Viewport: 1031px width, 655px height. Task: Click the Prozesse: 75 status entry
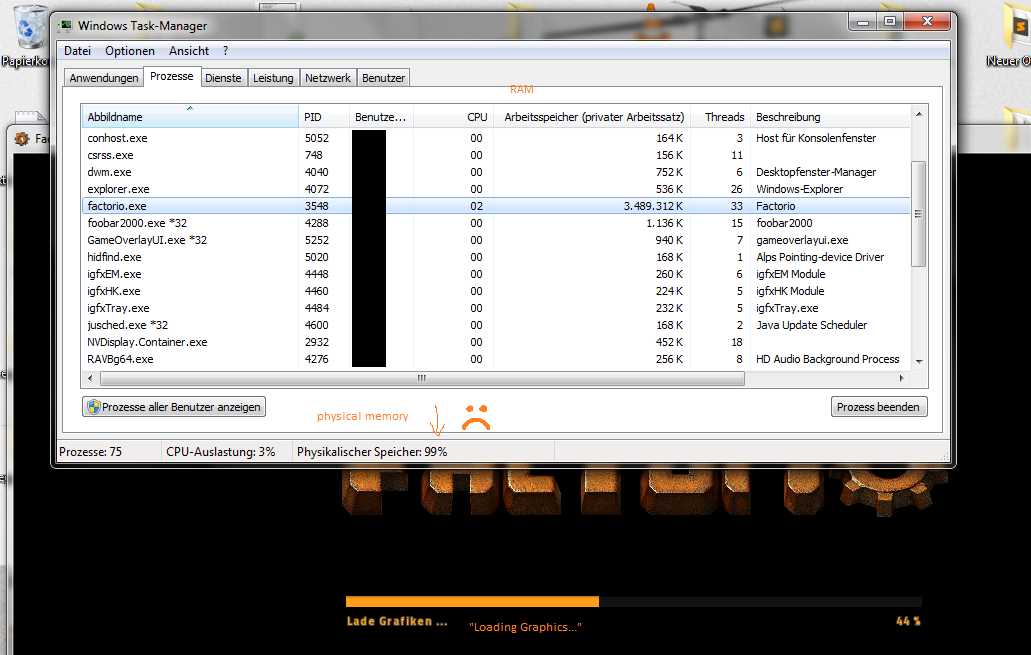pos(91,452)
